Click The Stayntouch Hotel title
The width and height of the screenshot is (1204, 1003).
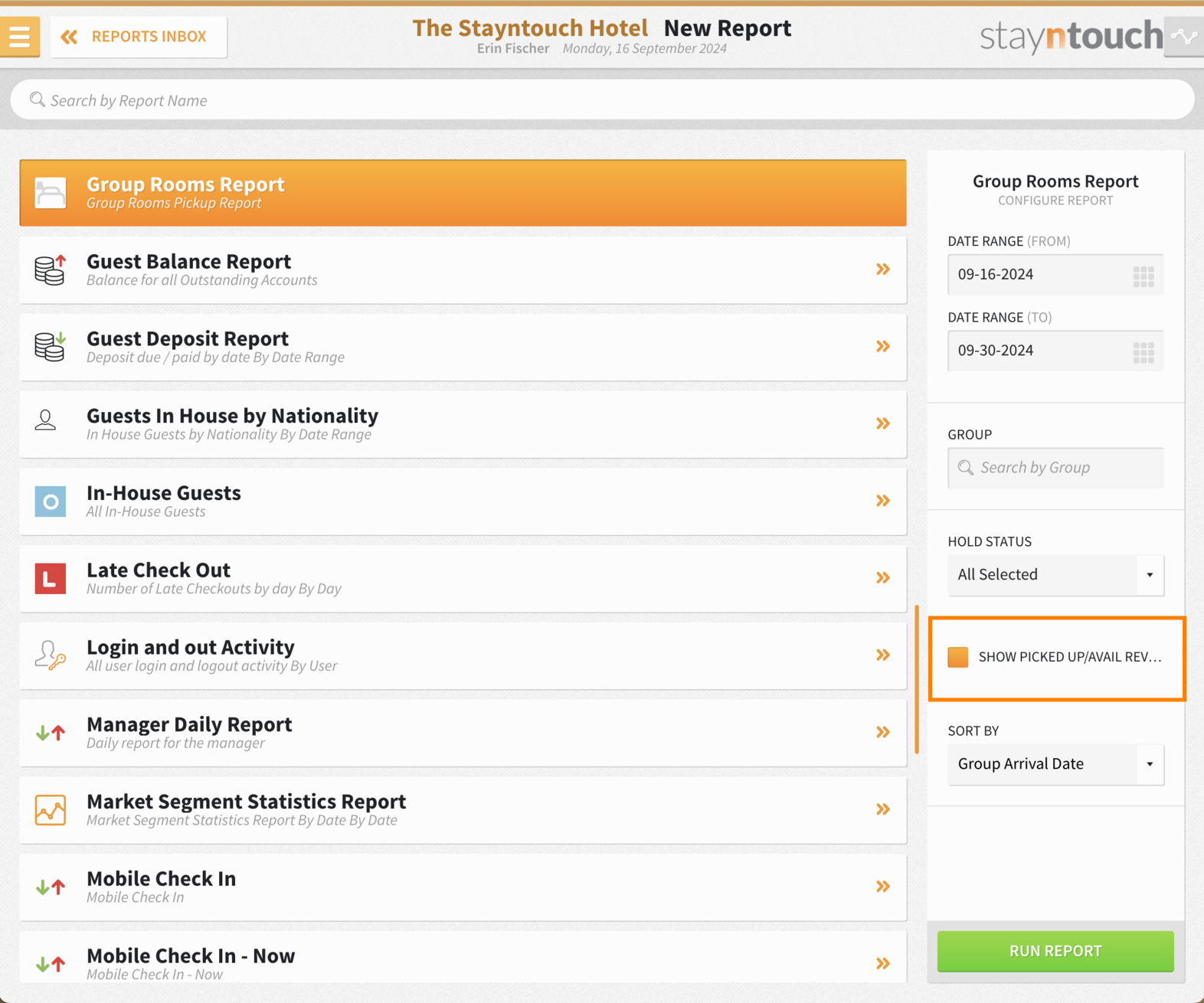[x=530, y=28]
